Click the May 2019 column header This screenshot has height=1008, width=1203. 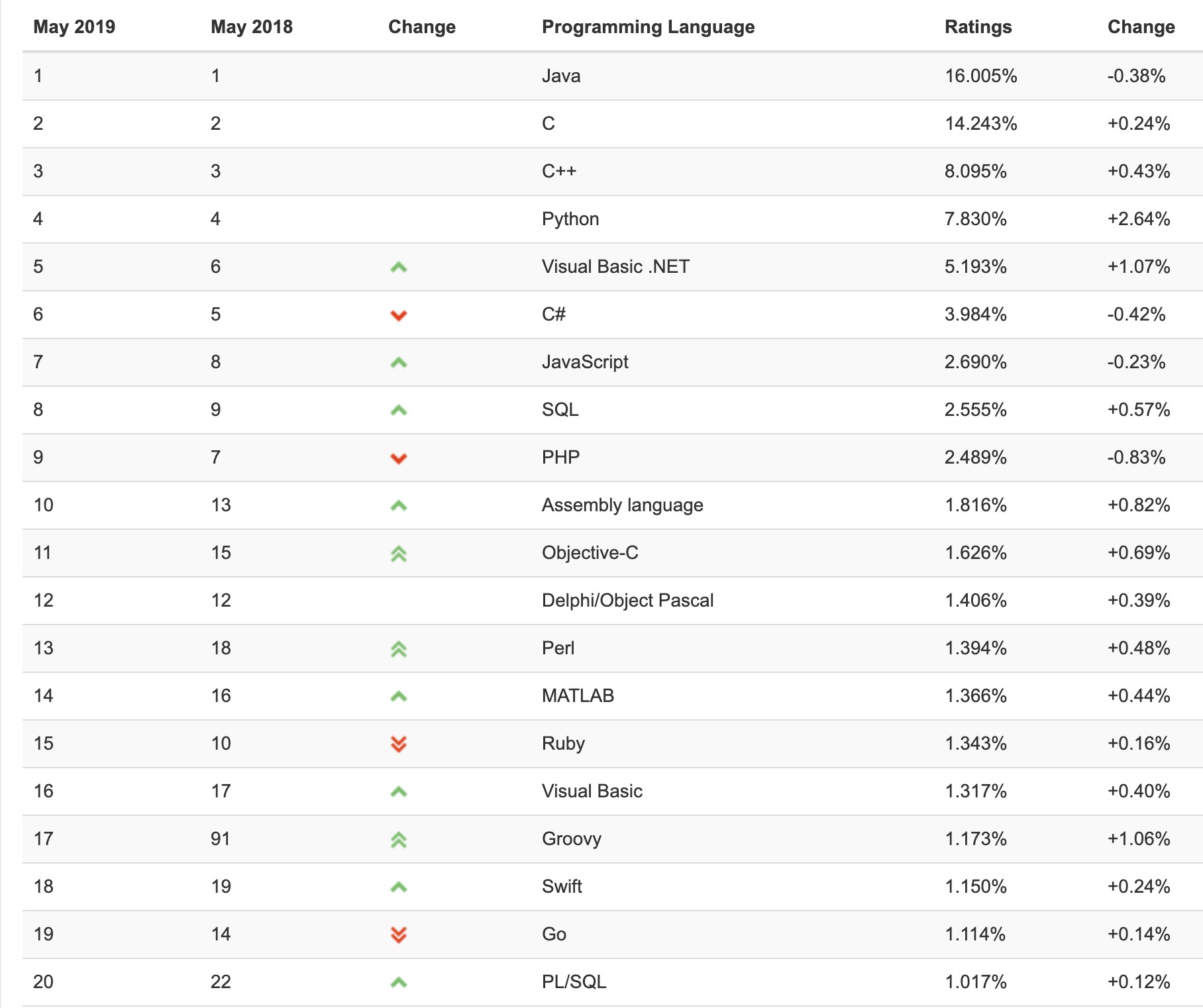click(x=74, y=27)
